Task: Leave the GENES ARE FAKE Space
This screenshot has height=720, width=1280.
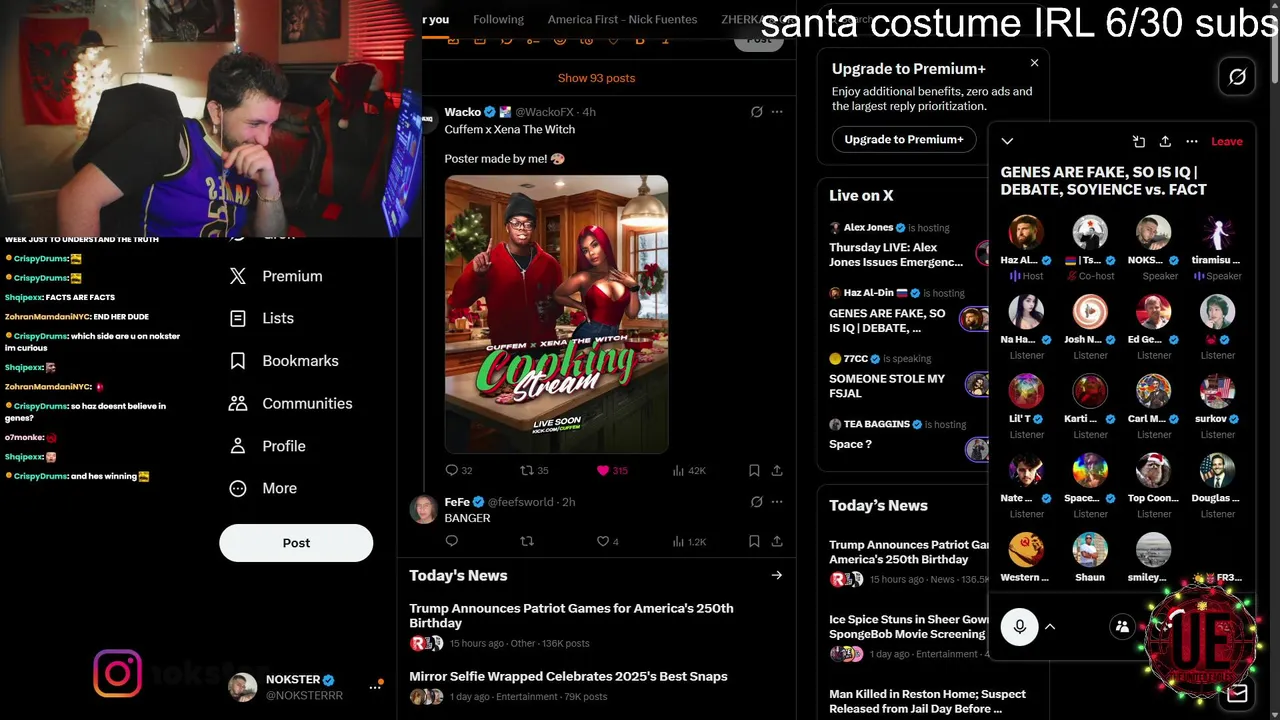Action: pyautogui.click(x=1227, y=141)
